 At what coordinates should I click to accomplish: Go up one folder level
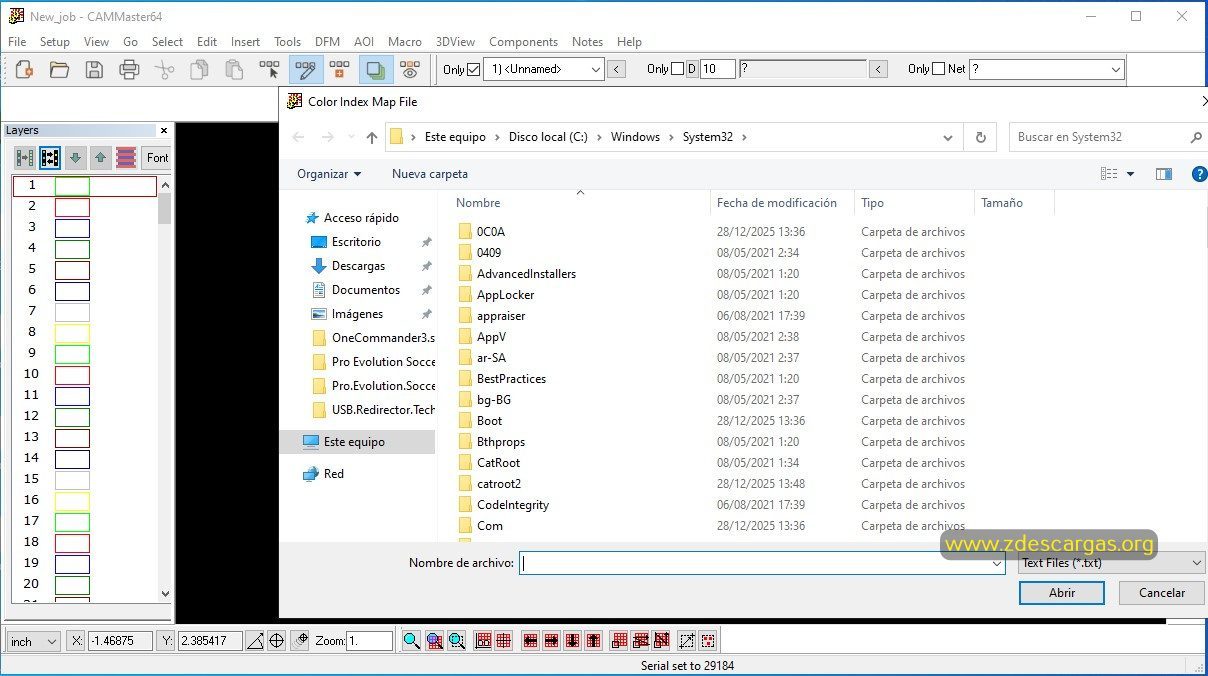372,138
